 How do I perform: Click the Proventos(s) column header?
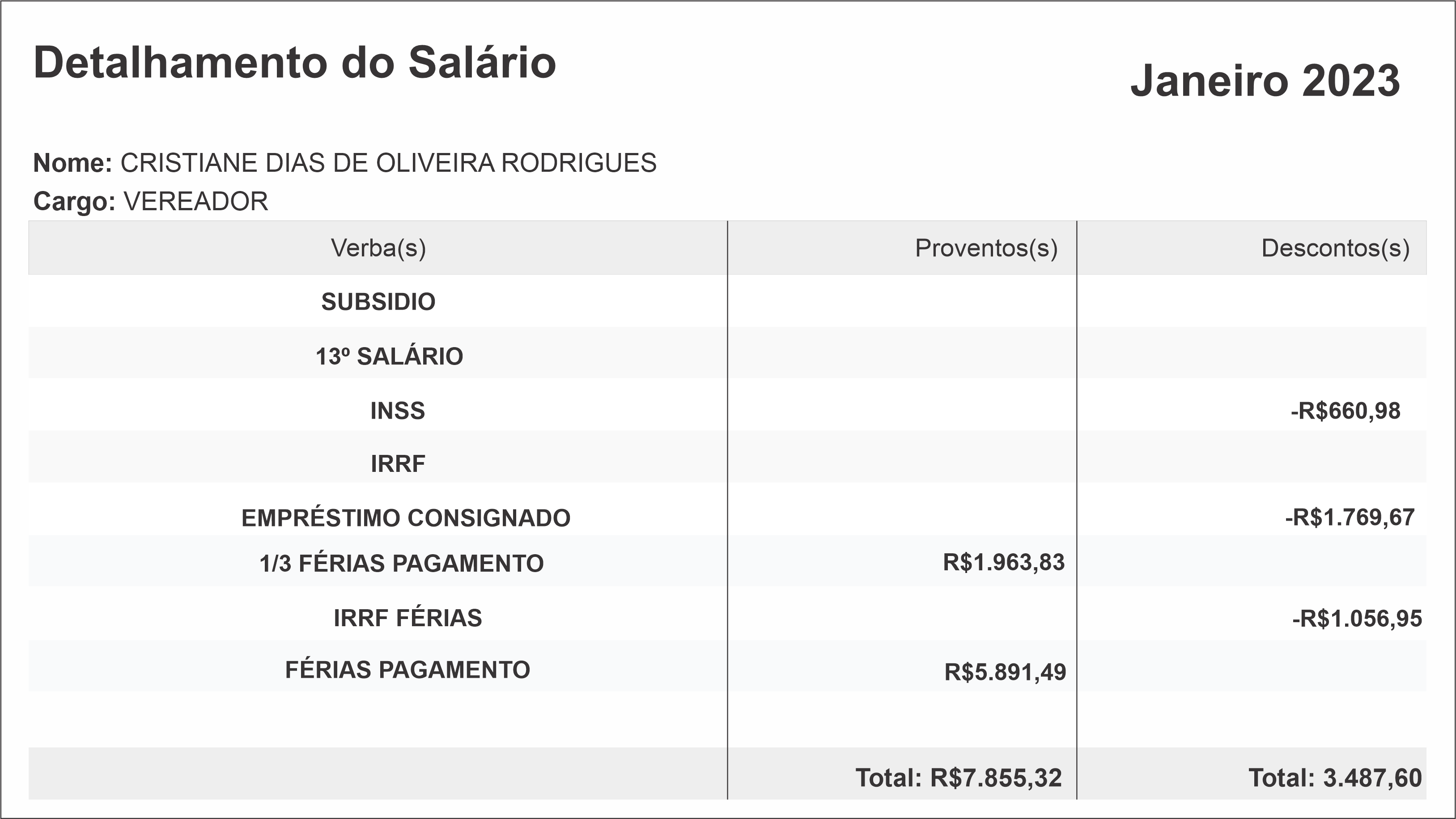pos(986,248)
